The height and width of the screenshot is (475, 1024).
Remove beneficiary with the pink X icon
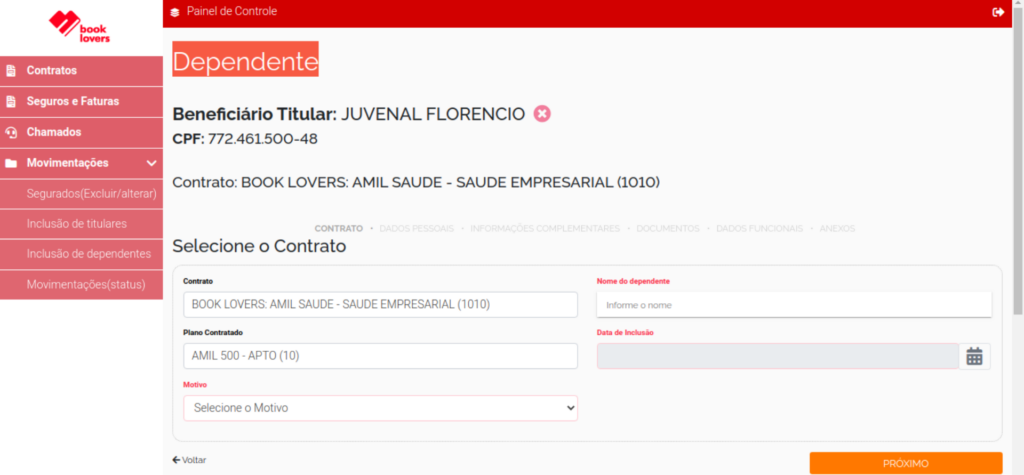click(542, 114)
